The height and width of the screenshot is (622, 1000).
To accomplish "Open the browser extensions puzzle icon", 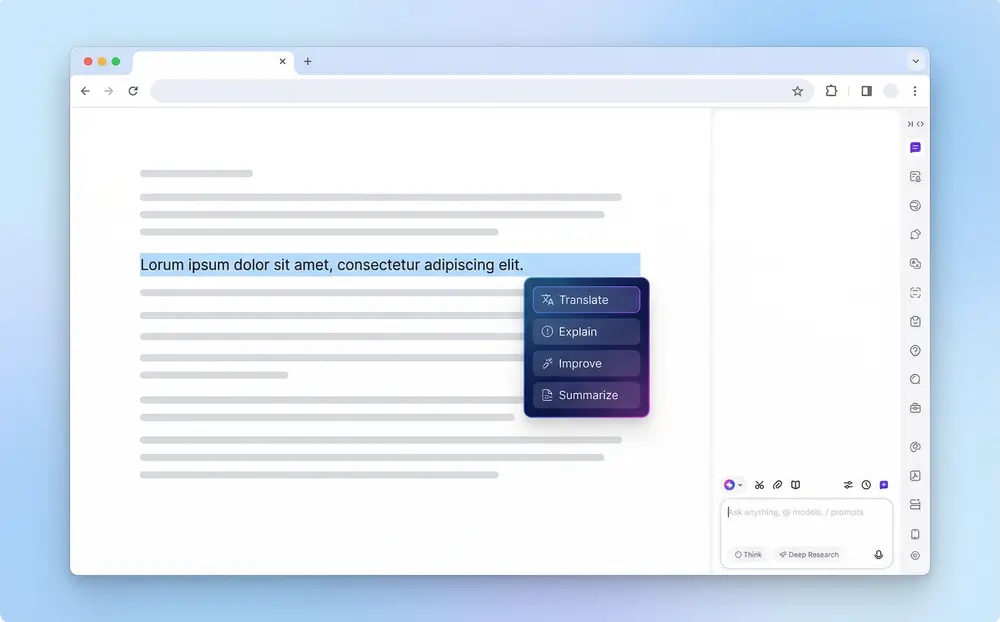I will coord(831,91).
